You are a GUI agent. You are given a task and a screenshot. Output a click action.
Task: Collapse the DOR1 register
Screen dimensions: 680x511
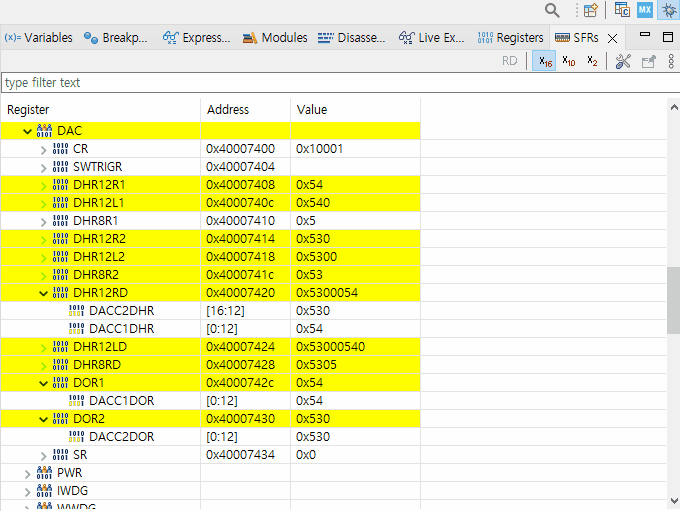43,383
